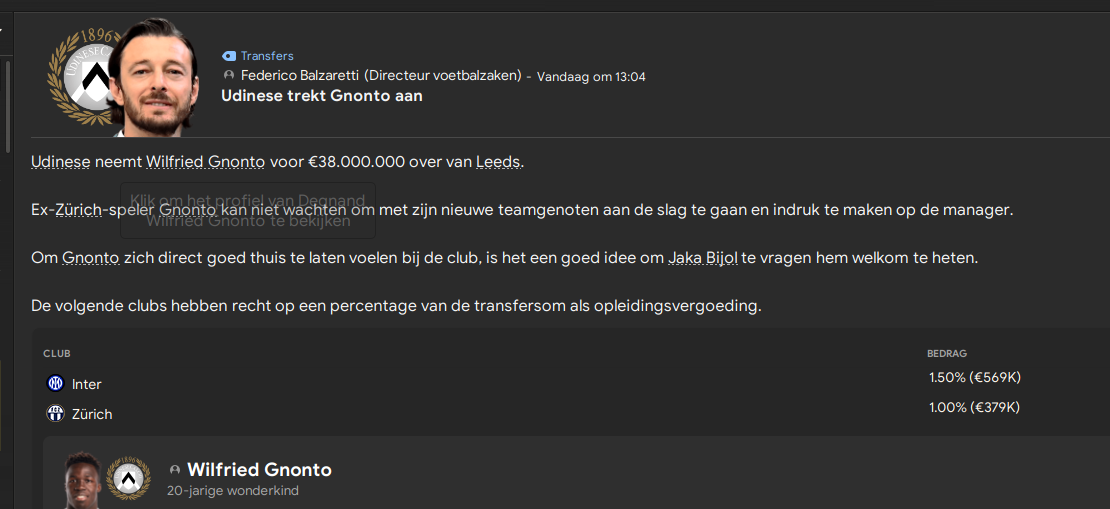
Task: Open Wilfried Gnonto link in first sentence
Action: tap(205, 161)
